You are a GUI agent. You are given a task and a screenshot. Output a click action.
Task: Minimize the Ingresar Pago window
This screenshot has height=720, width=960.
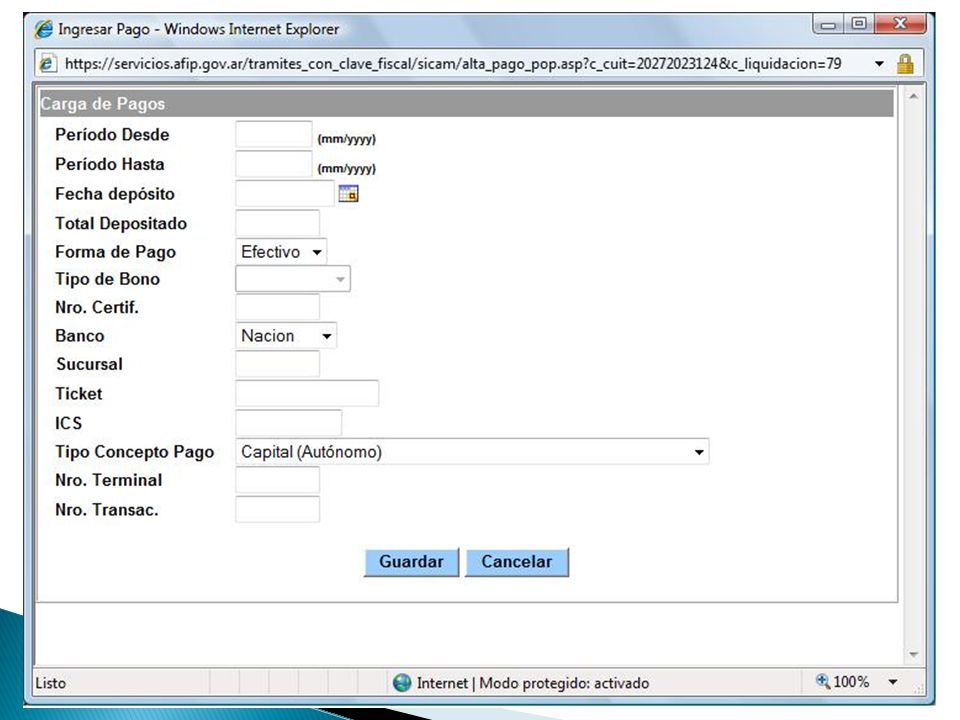click(x=828, y=24)
